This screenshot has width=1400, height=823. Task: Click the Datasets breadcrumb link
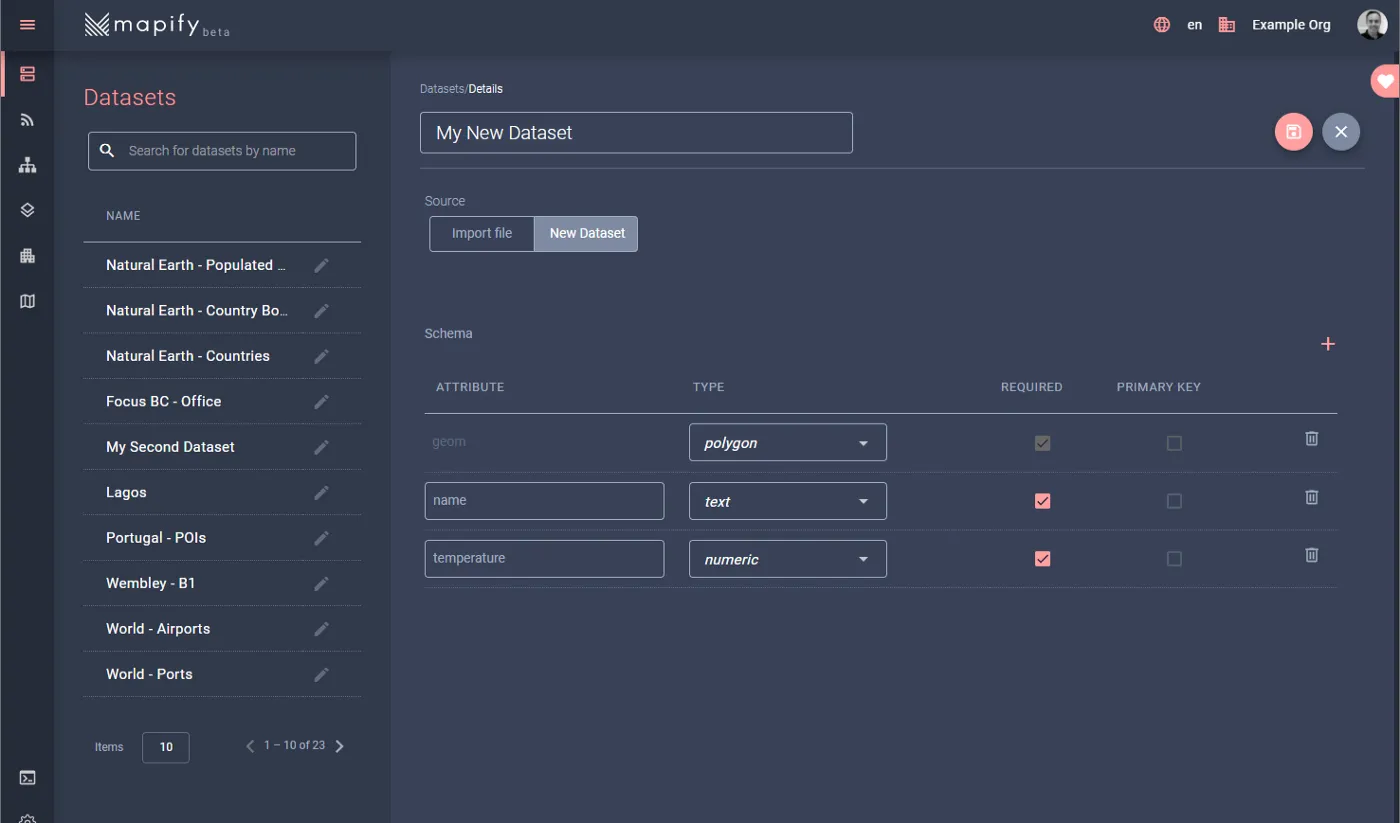pos(442,89)
